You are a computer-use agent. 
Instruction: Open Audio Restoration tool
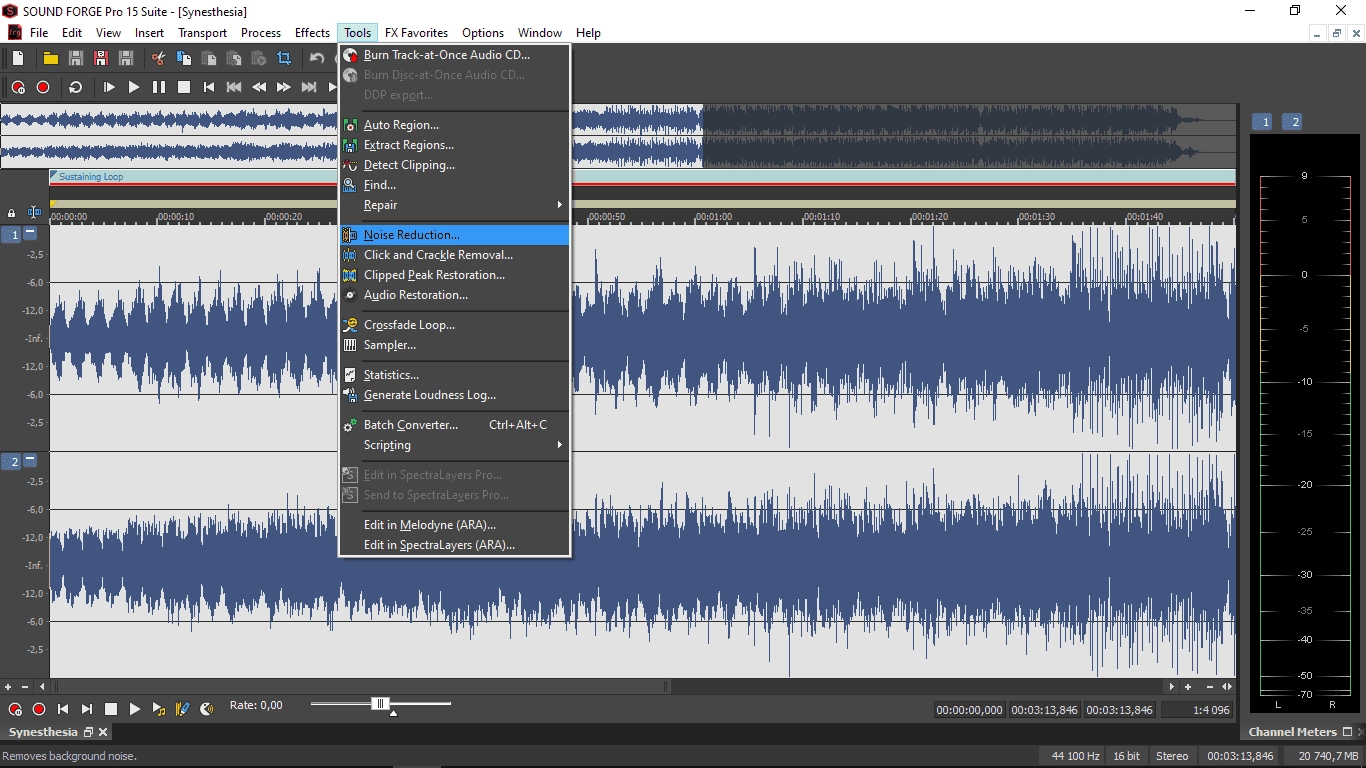tap(455, 295)
